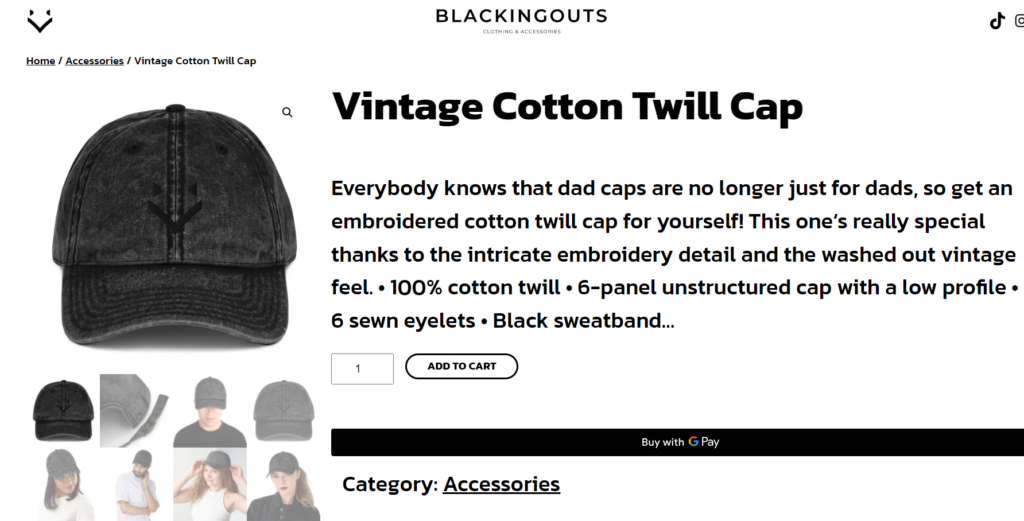The height and width of the screenshot is (521, 1024).
Task: Open the thumbnail of woman holding cap brim
Action: point(210,484)
